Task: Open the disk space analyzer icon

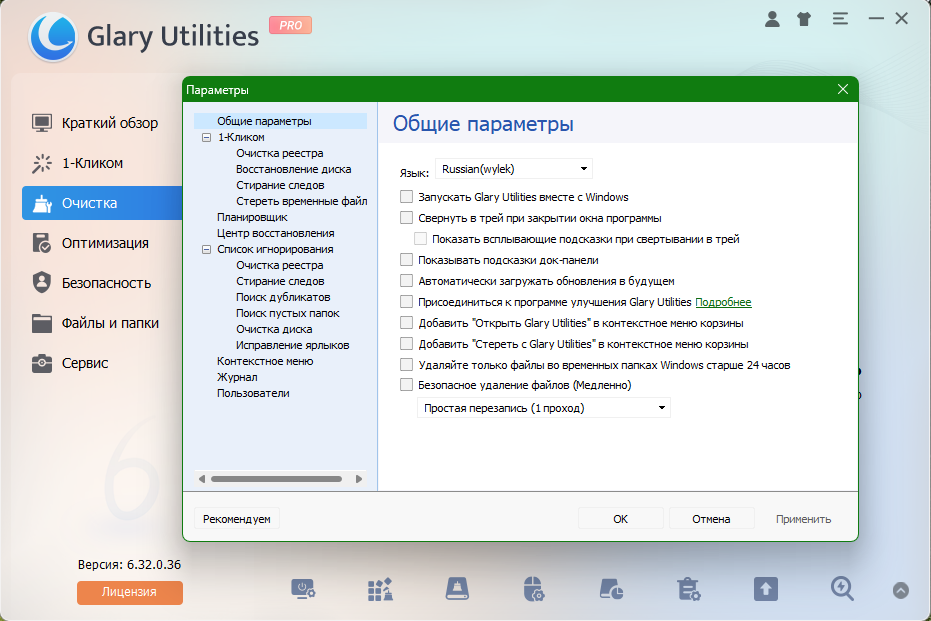Action: tap(611, 589)
